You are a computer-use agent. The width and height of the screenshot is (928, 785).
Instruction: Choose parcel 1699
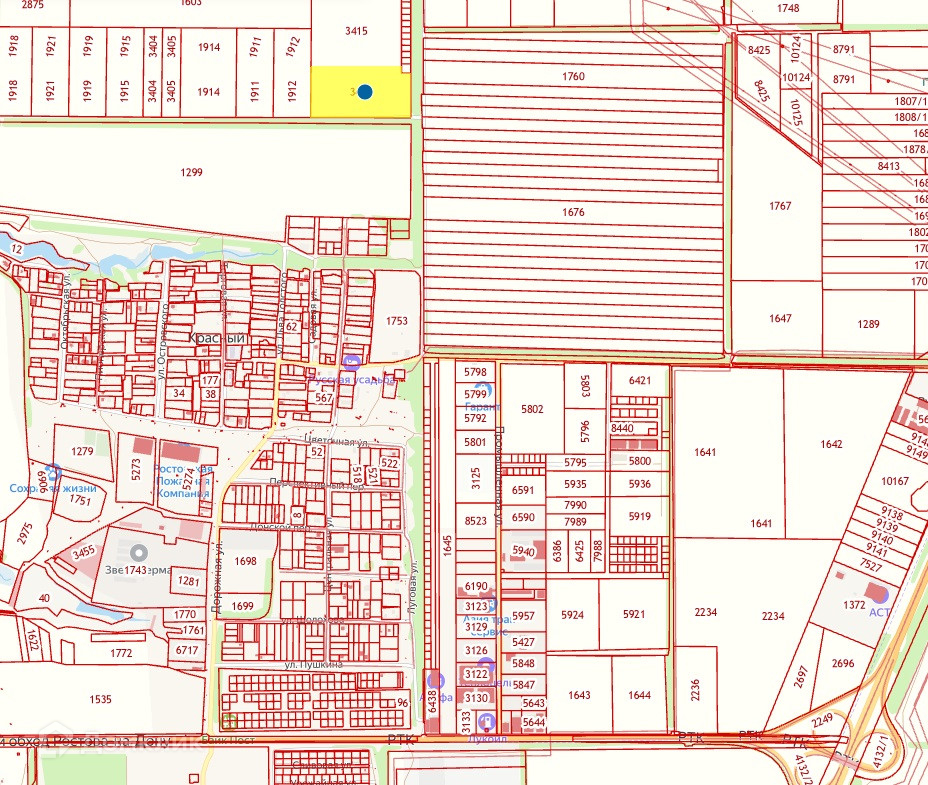tap(242, 606)
